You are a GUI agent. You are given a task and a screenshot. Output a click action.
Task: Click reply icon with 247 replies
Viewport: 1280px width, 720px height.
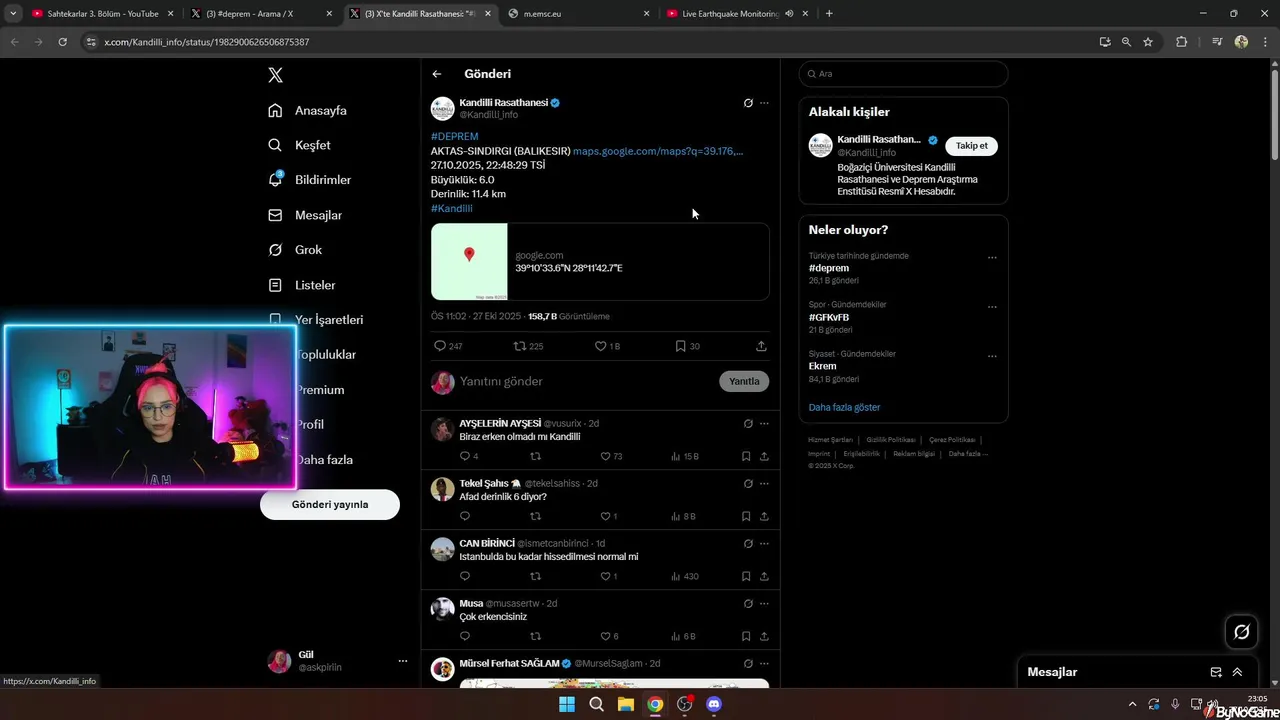(440, 346)
